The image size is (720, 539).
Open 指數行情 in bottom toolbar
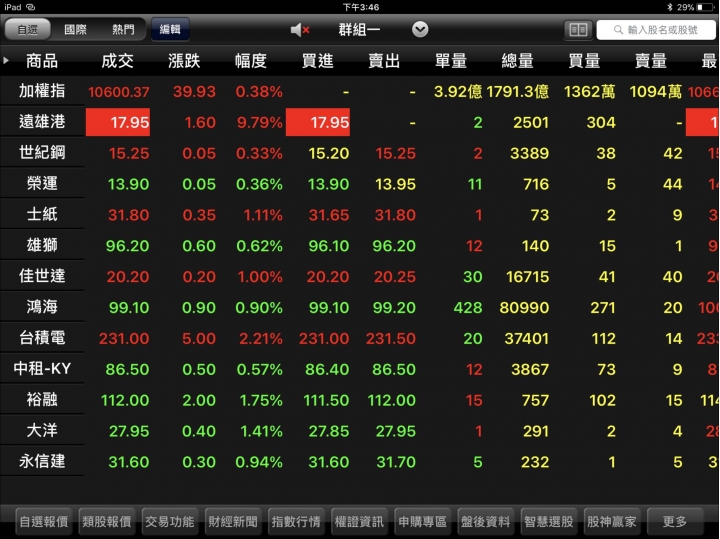point(296,522)
